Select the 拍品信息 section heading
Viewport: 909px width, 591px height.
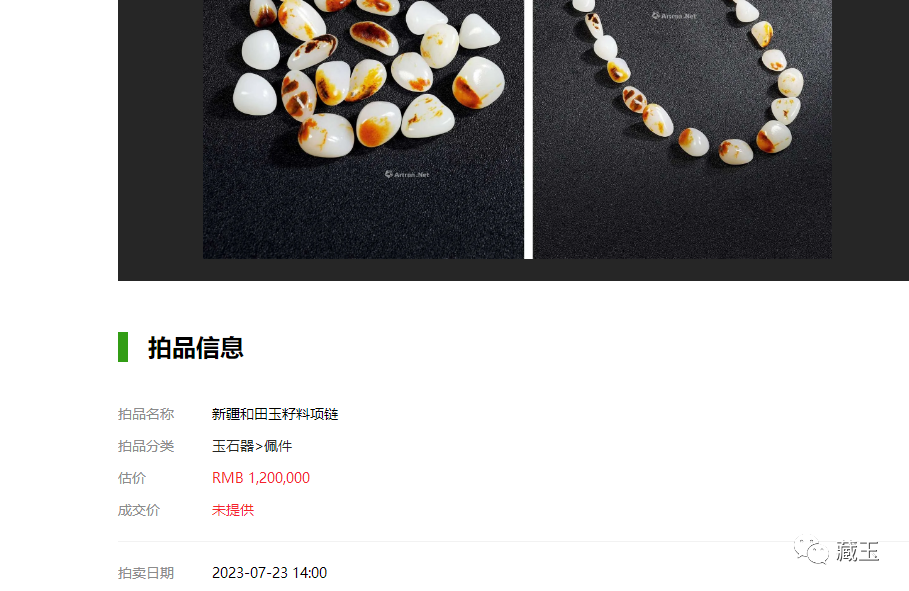coord(196,347)
